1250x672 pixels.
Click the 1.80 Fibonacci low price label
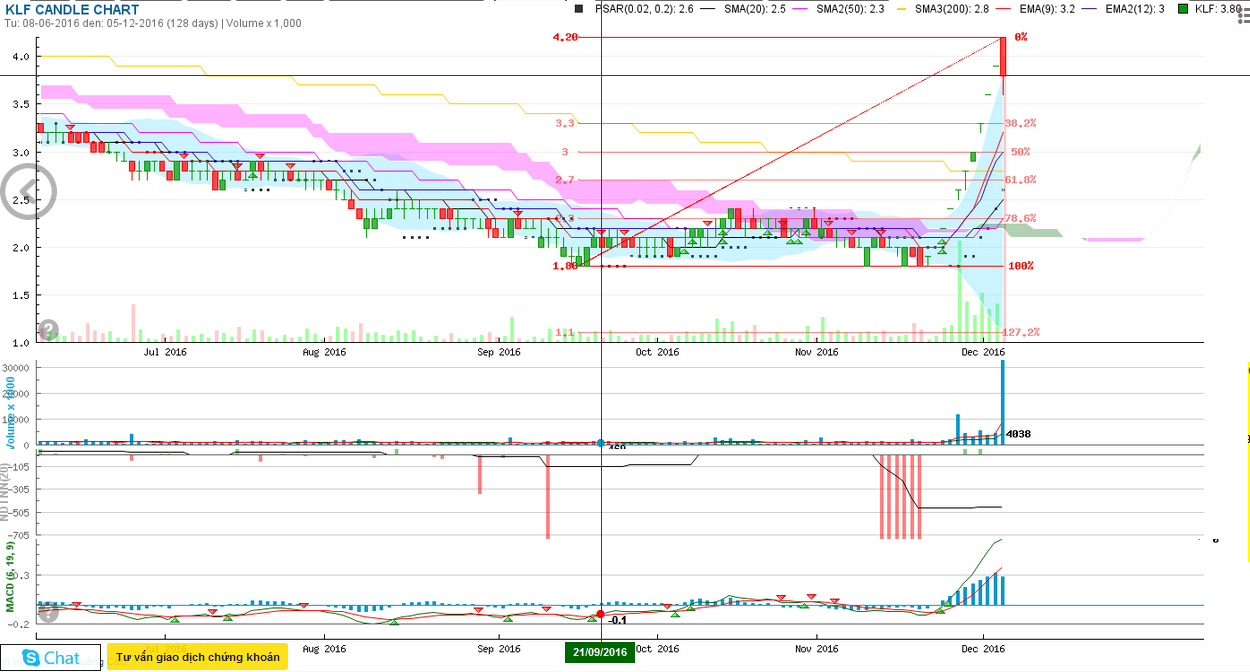(x=565, y=266)
